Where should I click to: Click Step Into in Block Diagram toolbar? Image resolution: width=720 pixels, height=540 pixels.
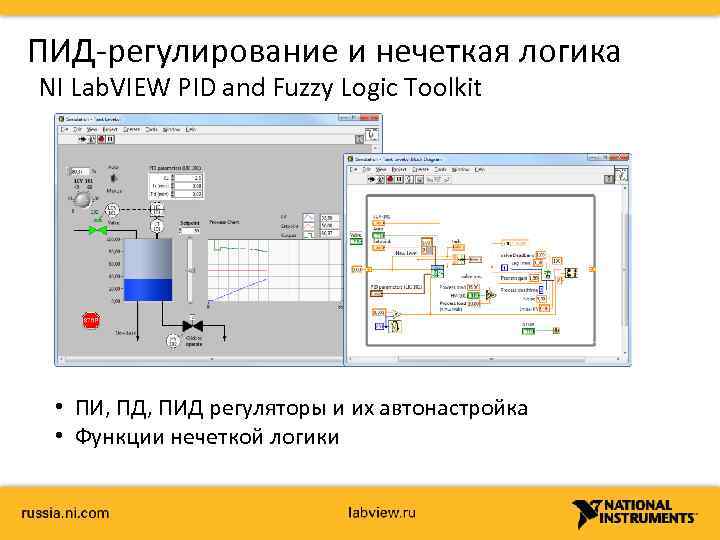point(430,180)
